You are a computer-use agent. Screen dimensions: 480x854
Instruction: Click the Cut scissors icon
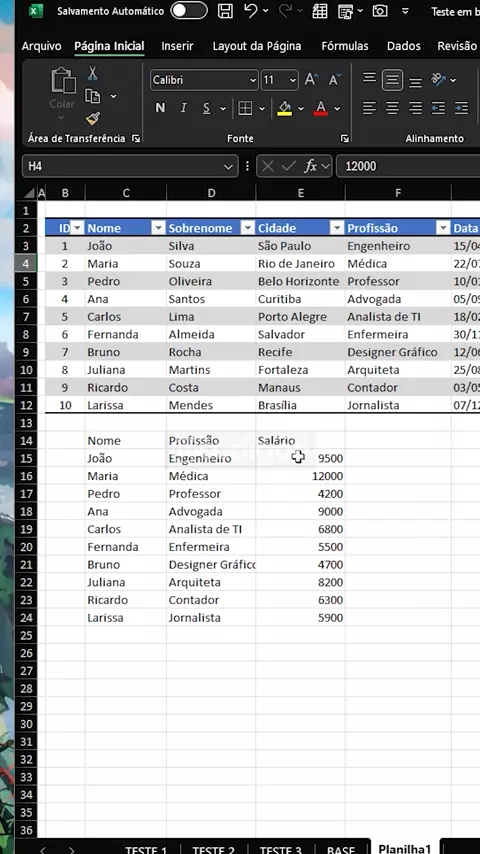tap(93, 73)
